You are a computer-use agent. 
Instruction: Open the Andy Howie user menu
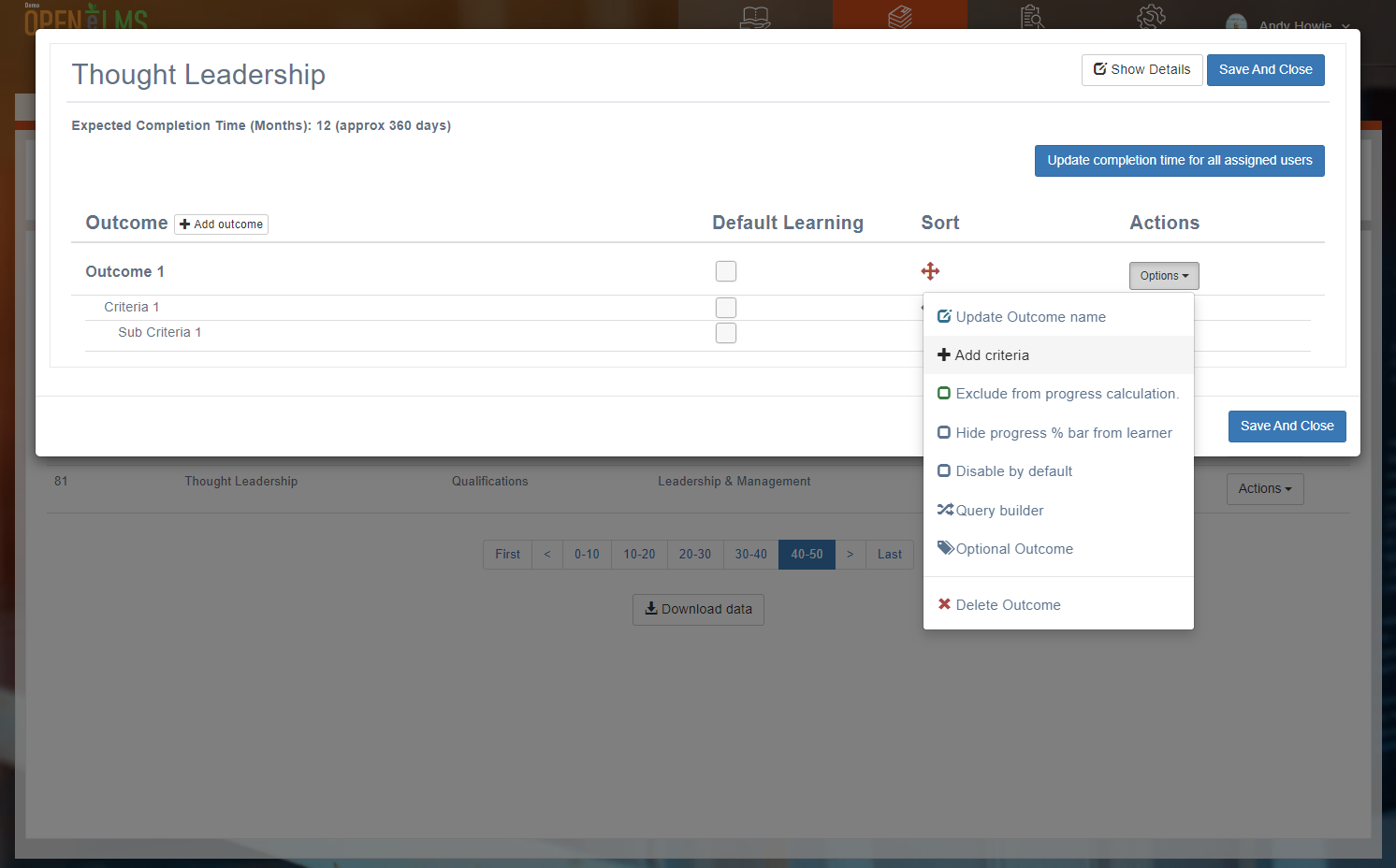pyautogui.click(x=1289, y=23)
